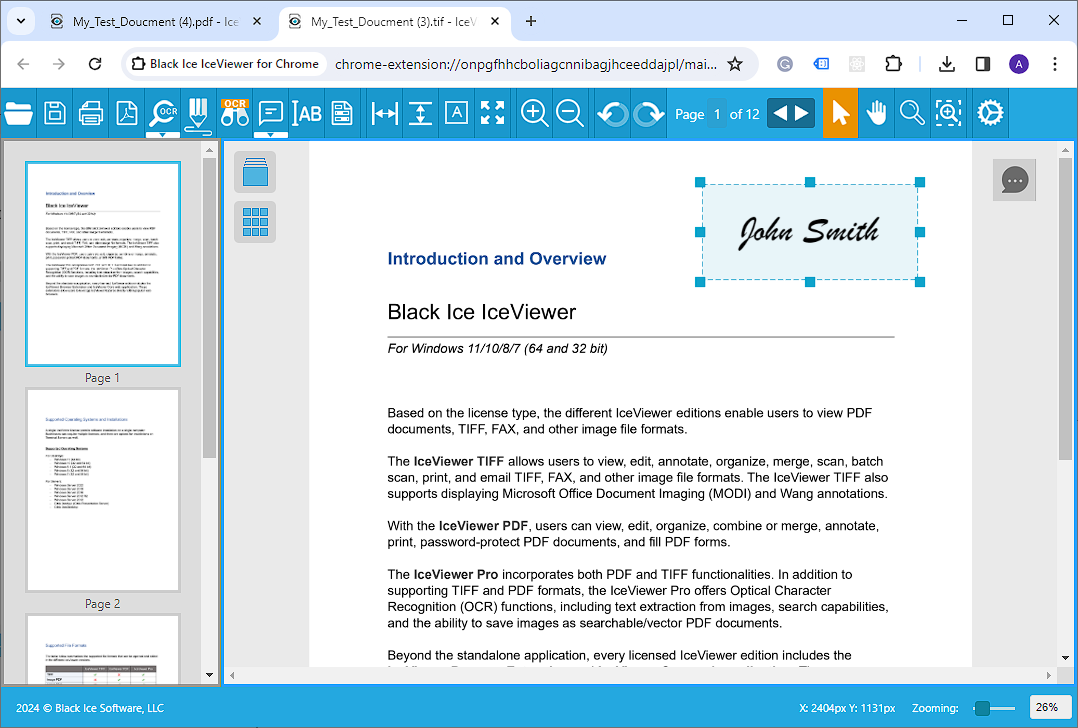Click the 2024 © Black Ice Software, LLC text

(90, 708)
